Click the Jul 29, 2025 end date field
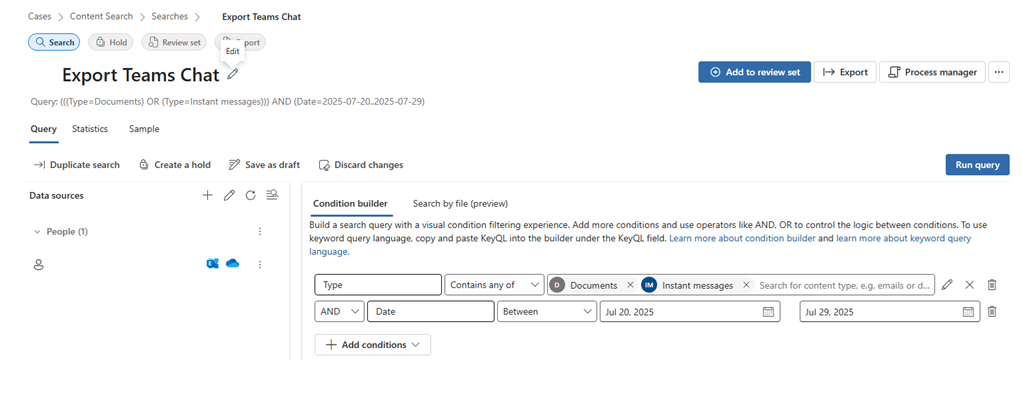This screenshot has width=1021, height=417. pyautogui.click(x=889, y=311)
